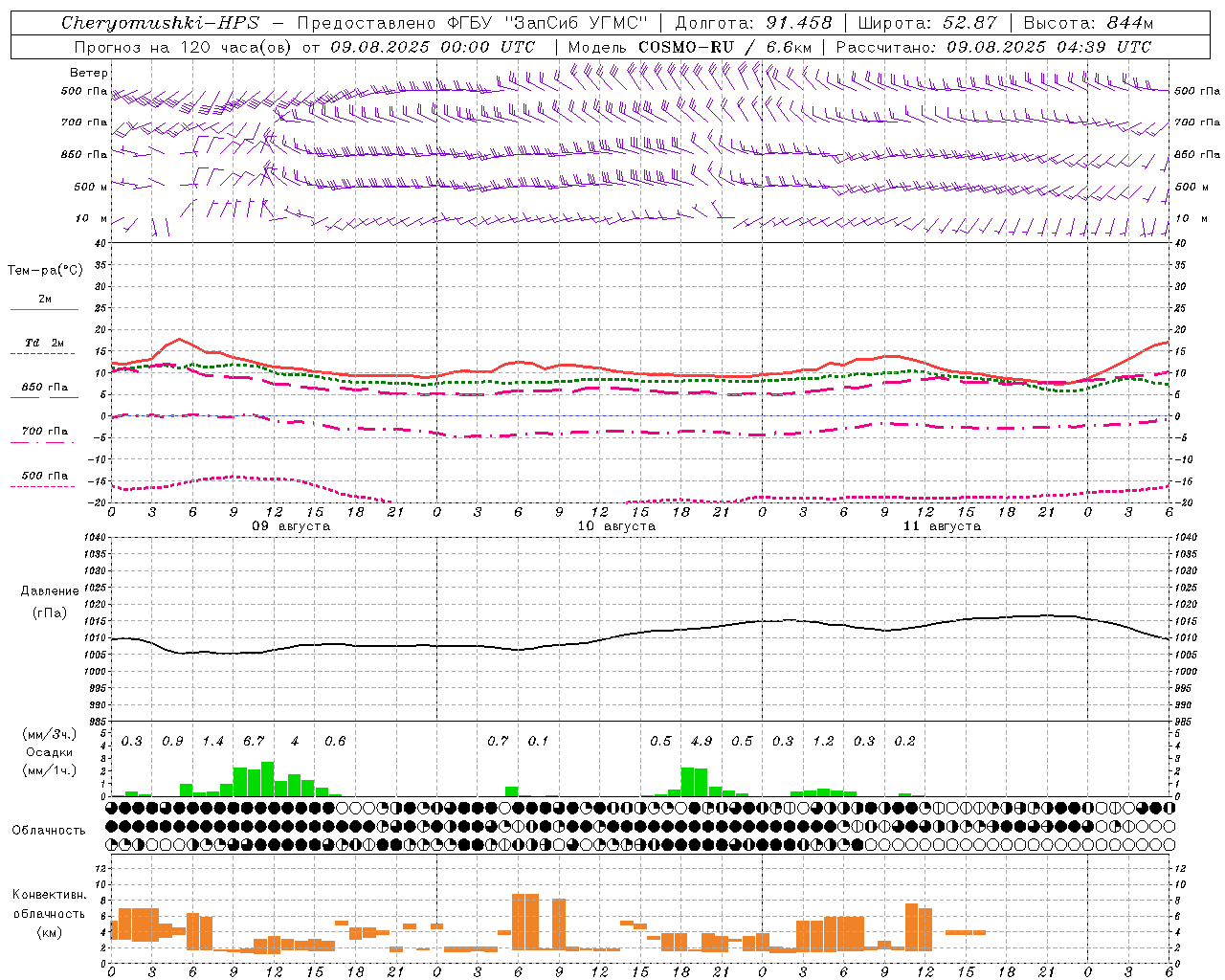The height and width of the screenshot is (980, 1225).
Task: Click the 0.1 precipitation amount
Action: [539, 742]
